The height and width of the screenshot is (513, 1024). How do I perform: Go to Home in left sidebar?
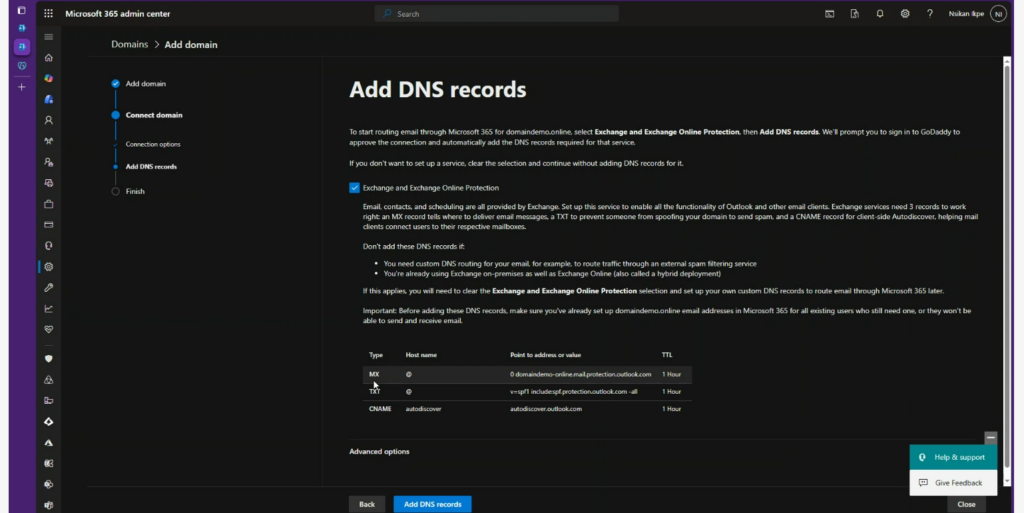click(48, 58)
